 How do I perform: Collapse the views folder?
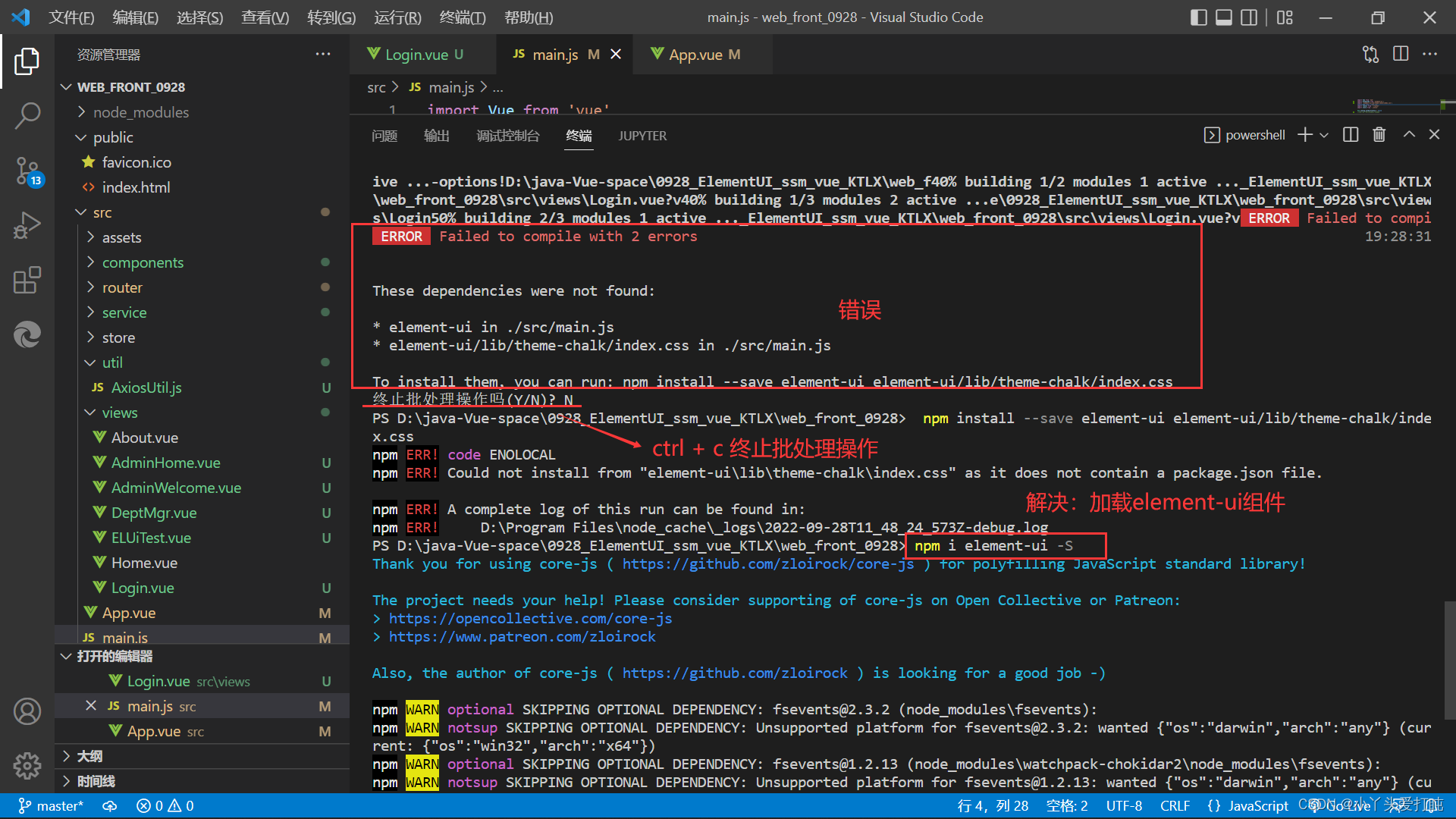coord(202,413)
